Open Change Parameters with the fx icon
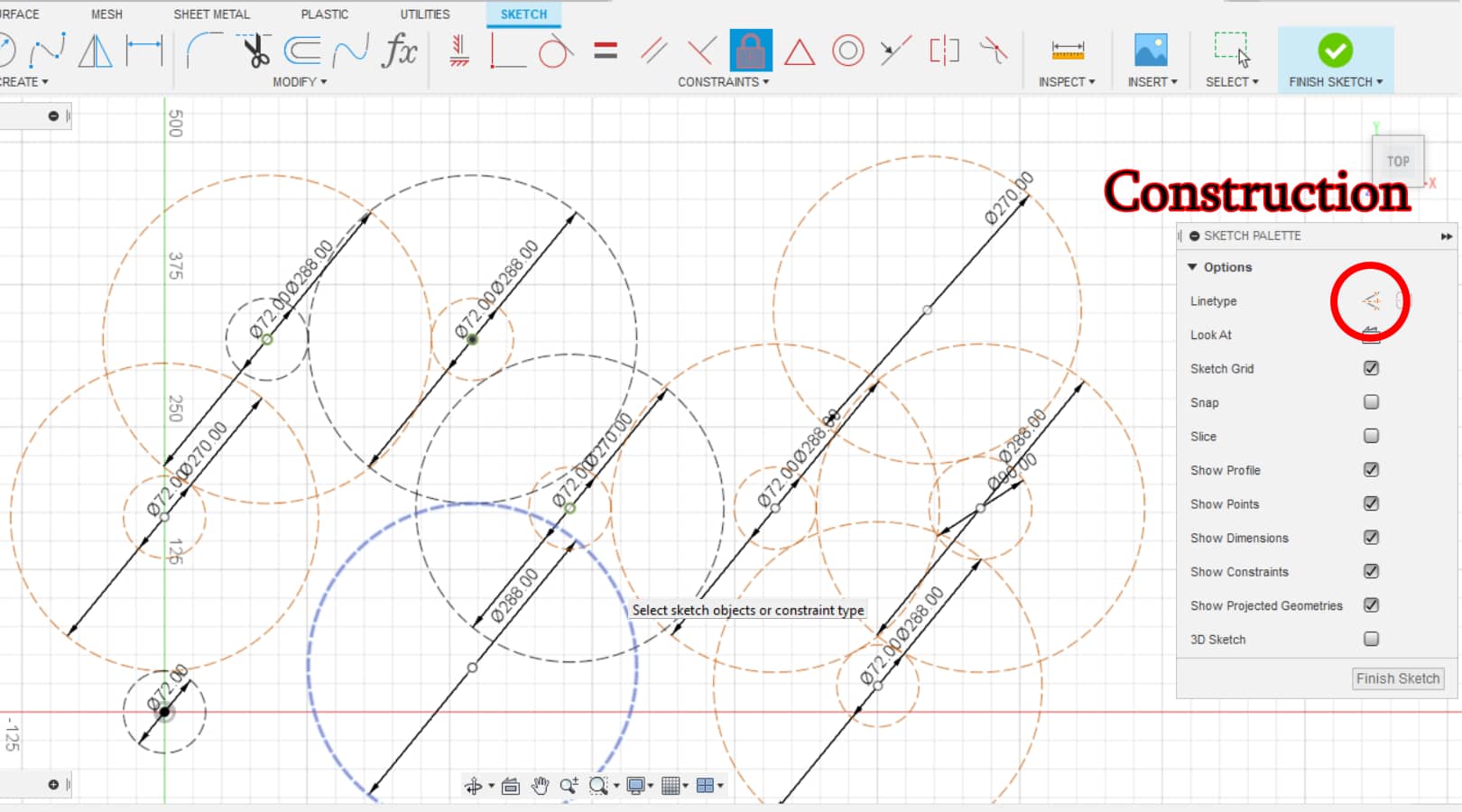1462x812 pixels. click(399, 51)
